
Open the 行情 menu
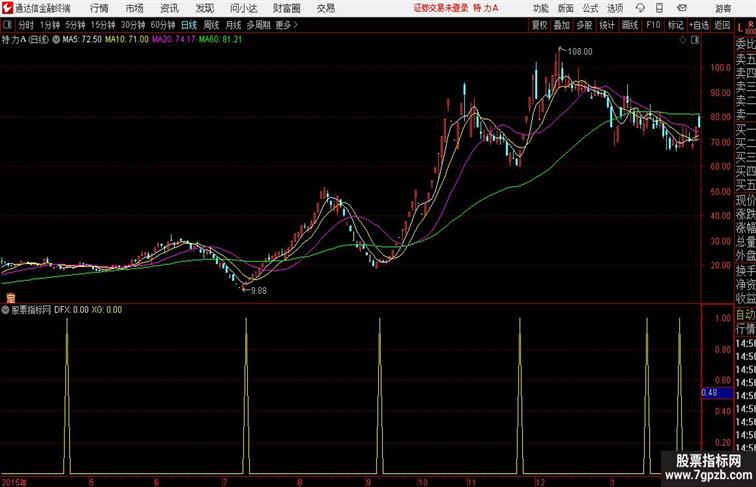pyautogui.click(x=99, y=8)
